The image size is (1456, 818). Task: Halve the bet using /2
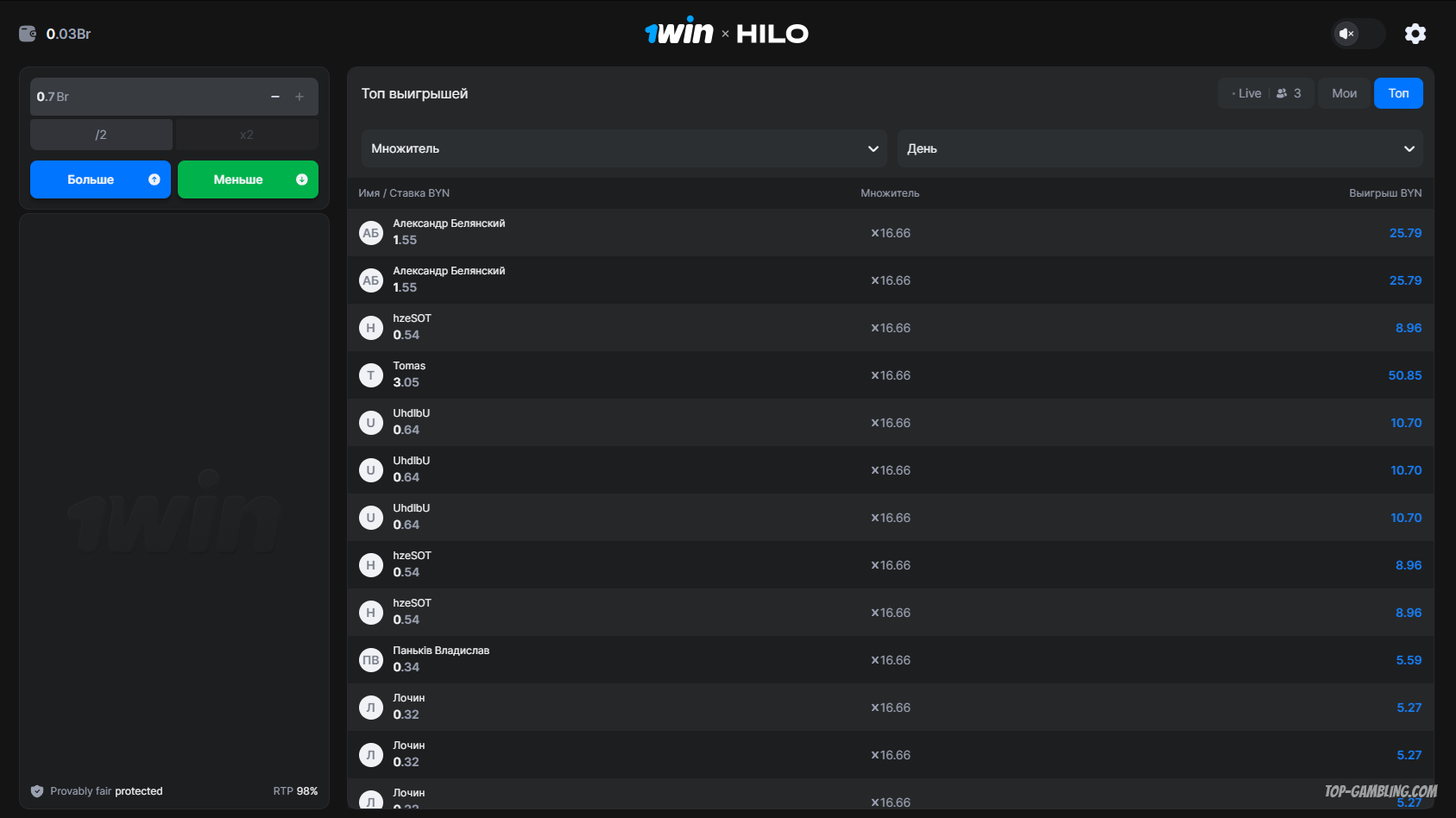click(101, 135)
